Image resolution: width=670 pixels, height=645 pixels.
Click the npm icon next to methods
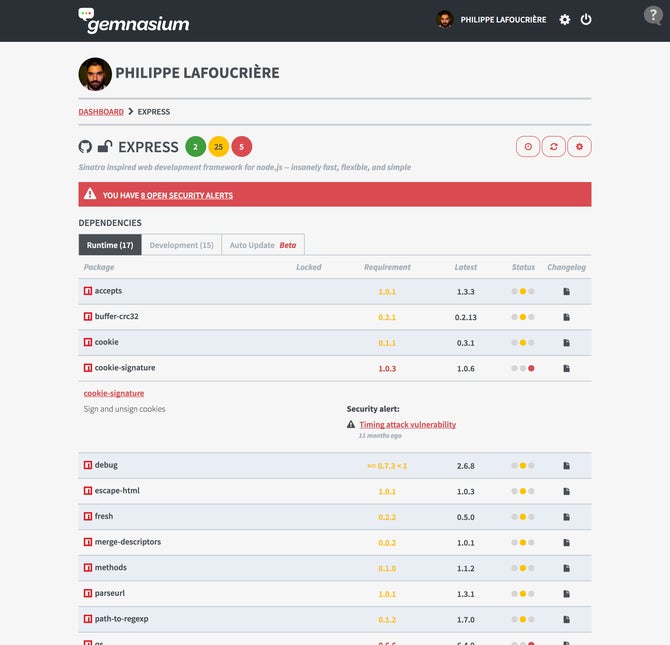coord(88,568)
